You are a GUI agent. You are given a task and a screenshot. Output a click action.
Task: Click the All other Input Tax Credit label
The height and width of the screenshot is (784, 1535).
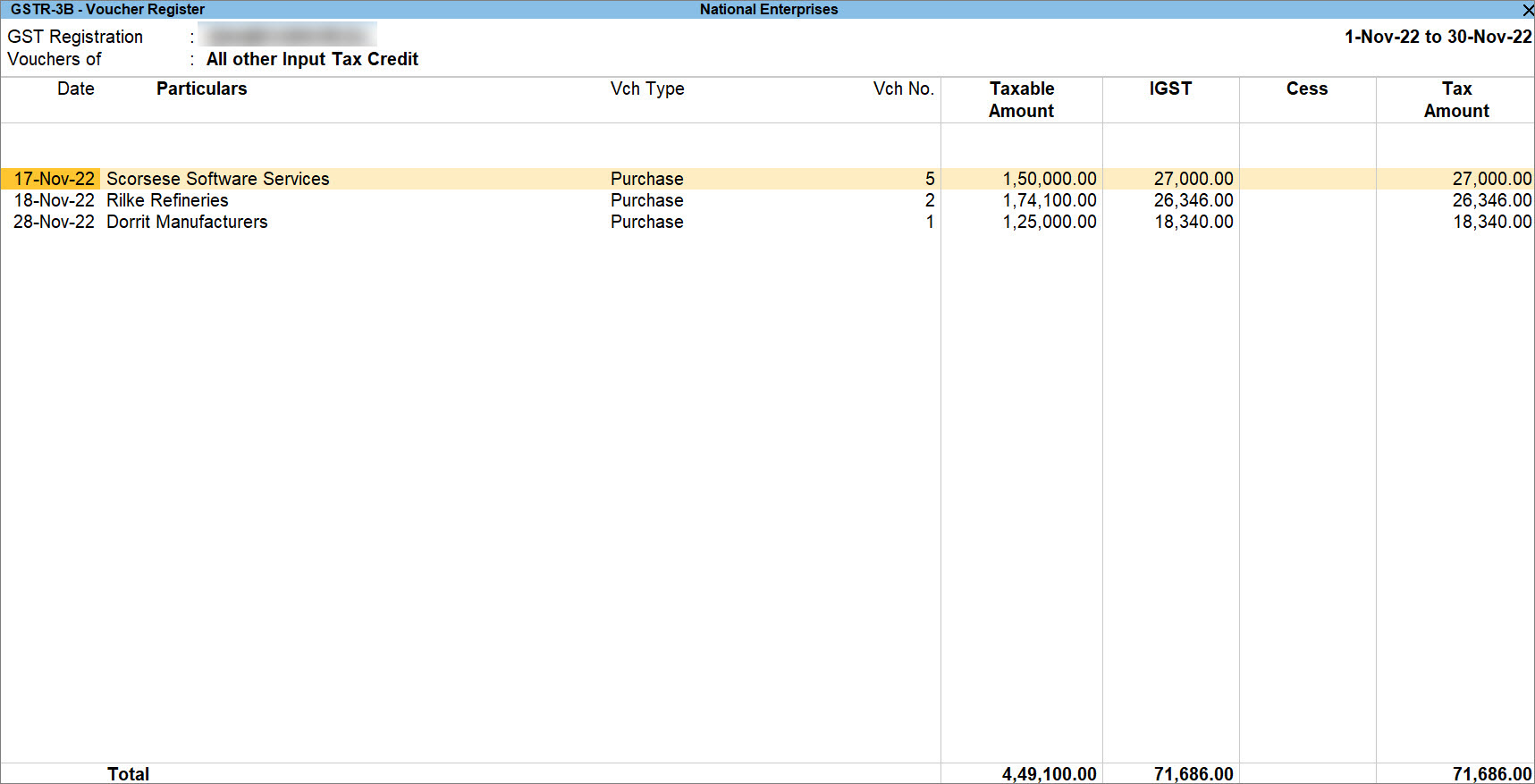coord(312,59)
